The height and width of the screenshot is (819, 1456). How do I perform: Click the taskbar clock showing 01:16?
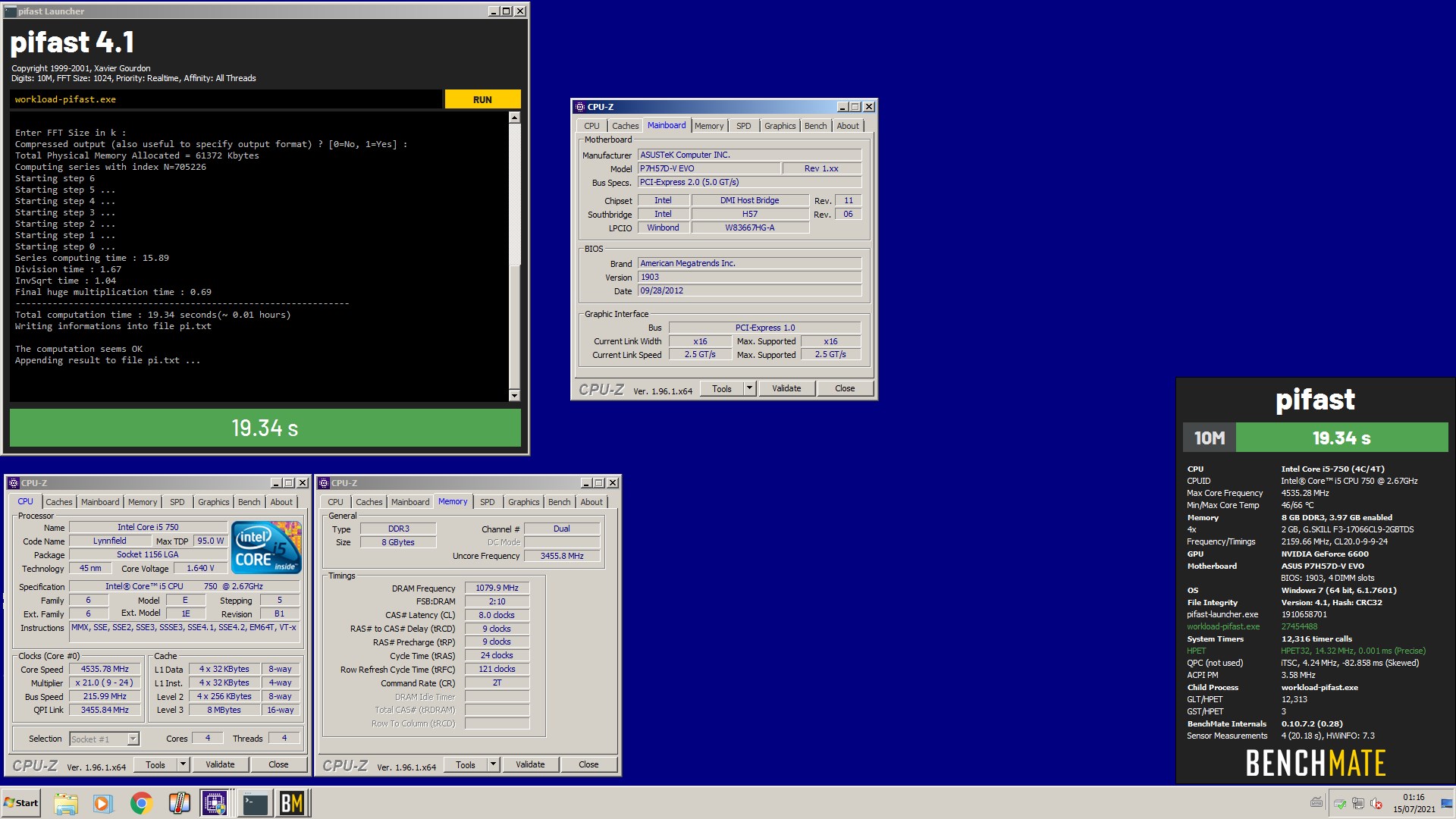(x=1414, y=803)
